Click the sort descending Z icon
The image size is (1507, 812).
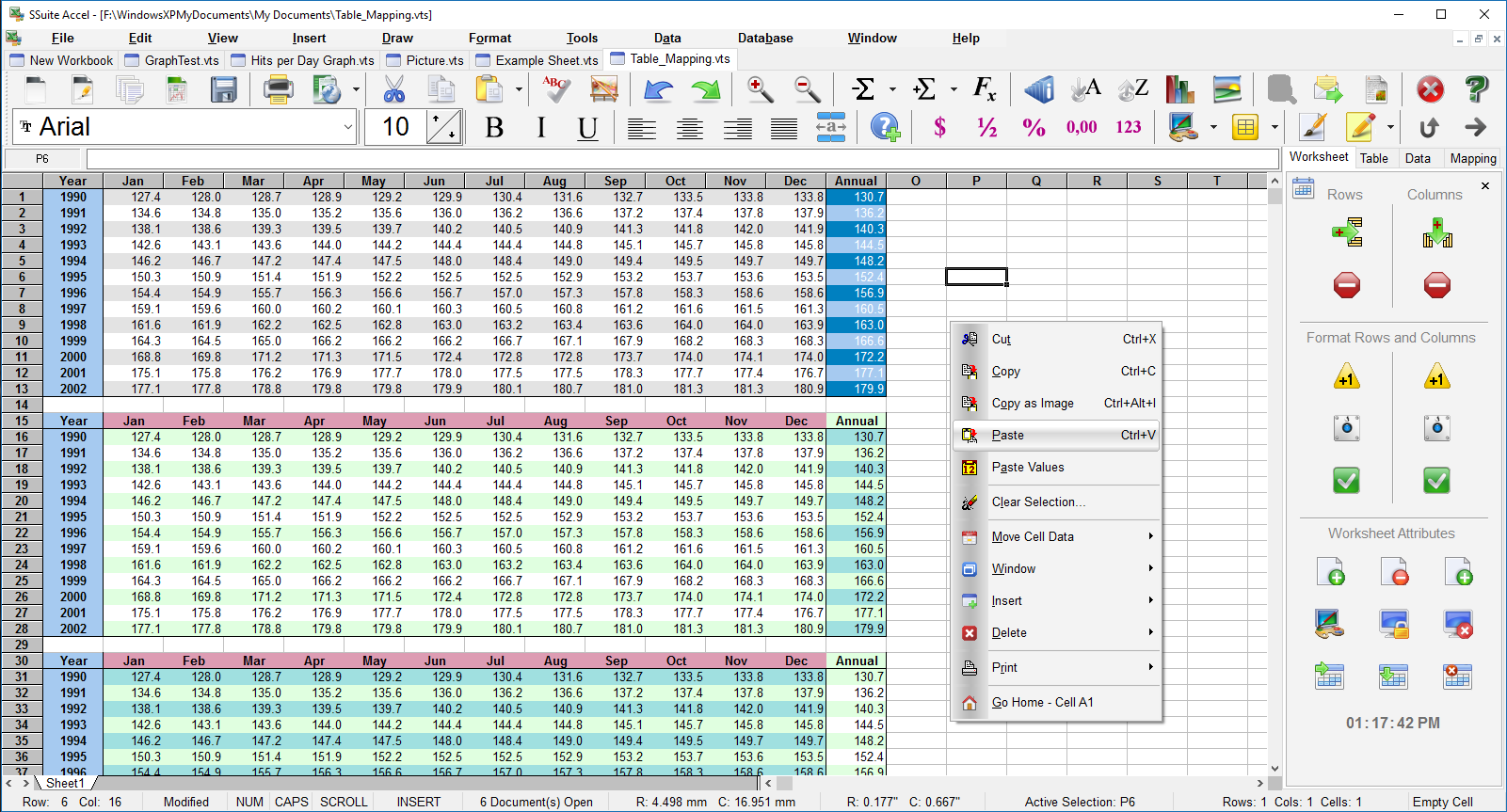click(x=1133, y=89)
